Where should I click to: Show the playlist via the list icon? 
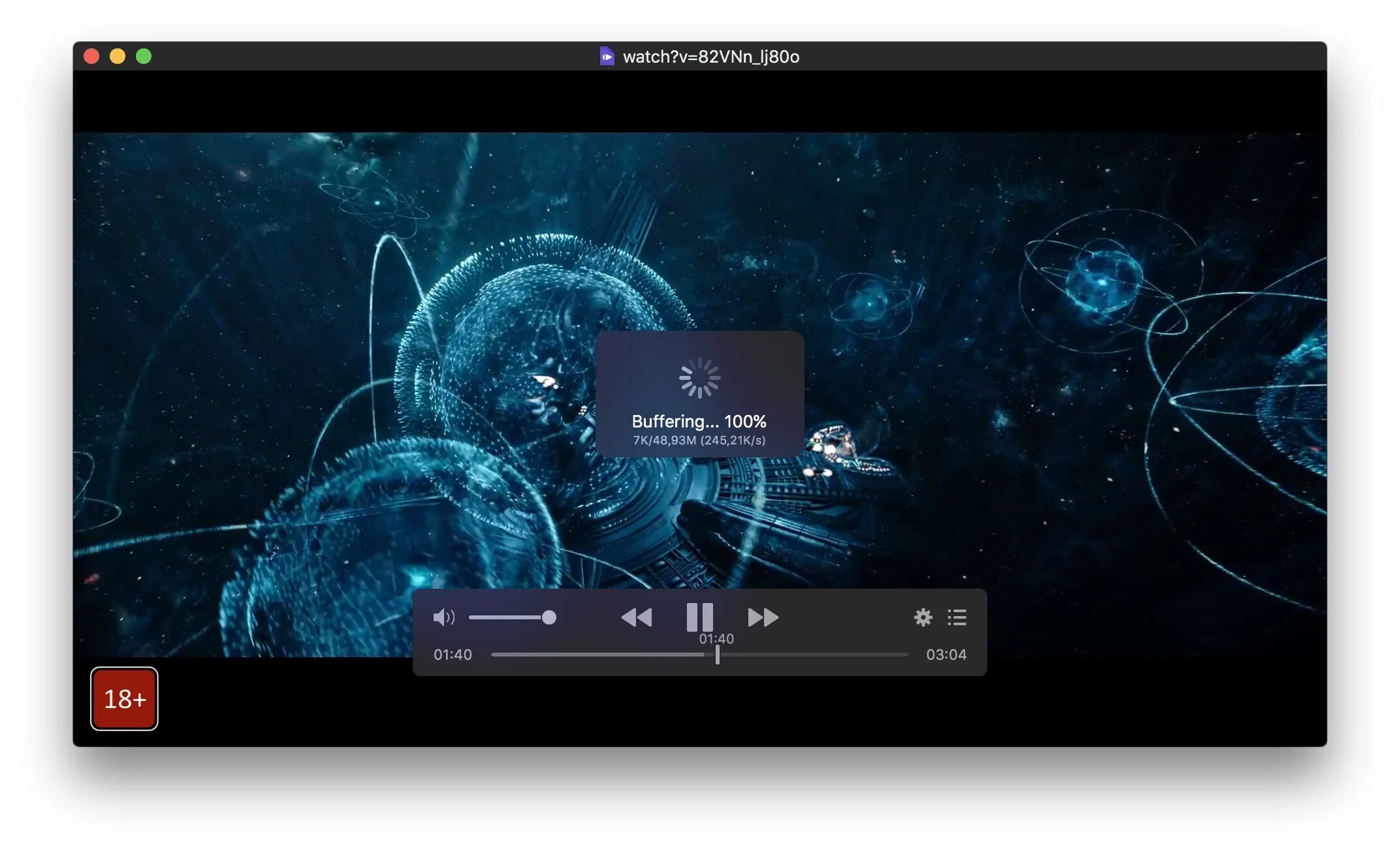coord(957,617)
